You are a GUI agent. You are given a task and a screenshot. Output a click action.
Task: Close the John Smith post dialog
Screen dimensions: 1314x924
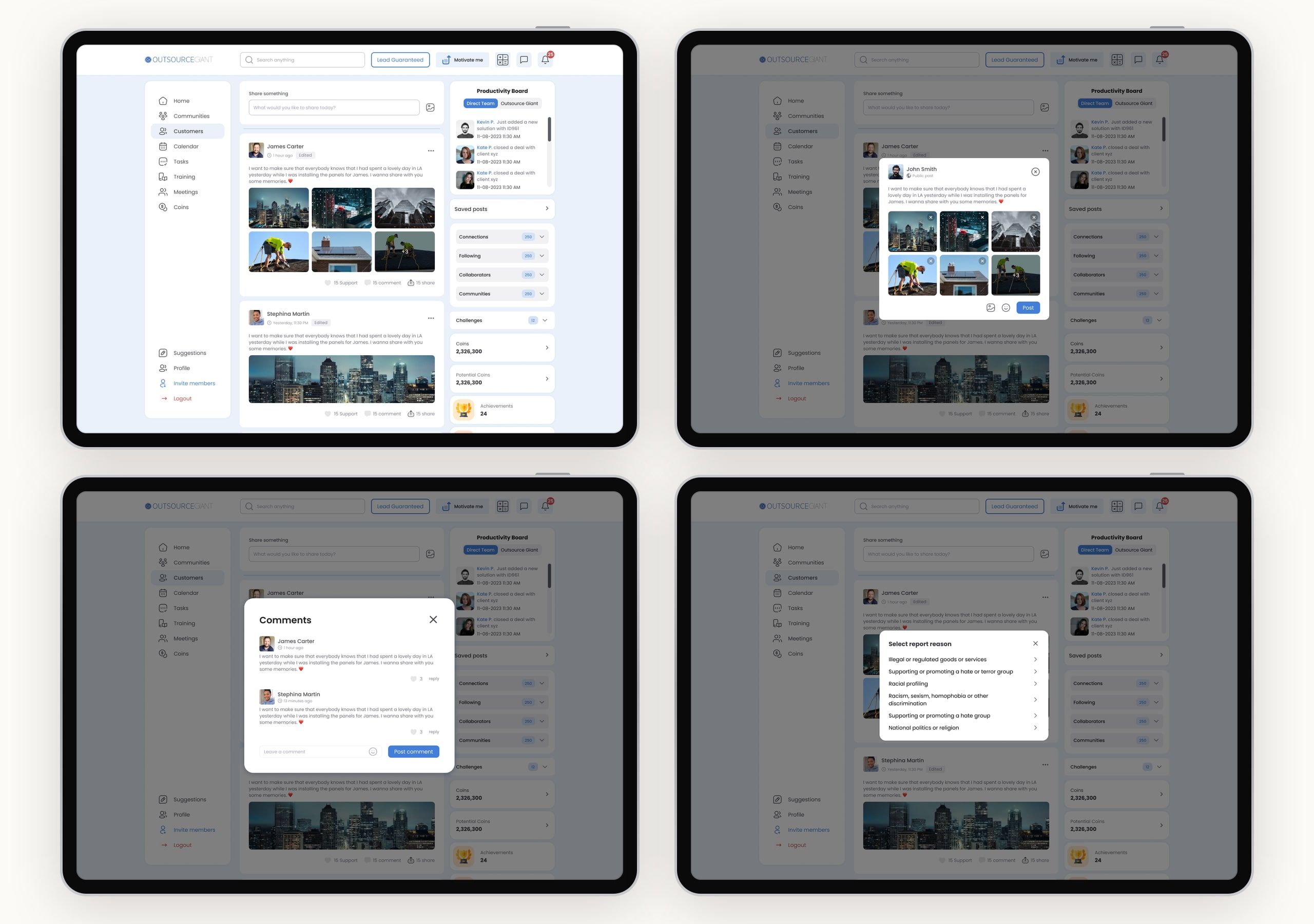pos(1035,172)
